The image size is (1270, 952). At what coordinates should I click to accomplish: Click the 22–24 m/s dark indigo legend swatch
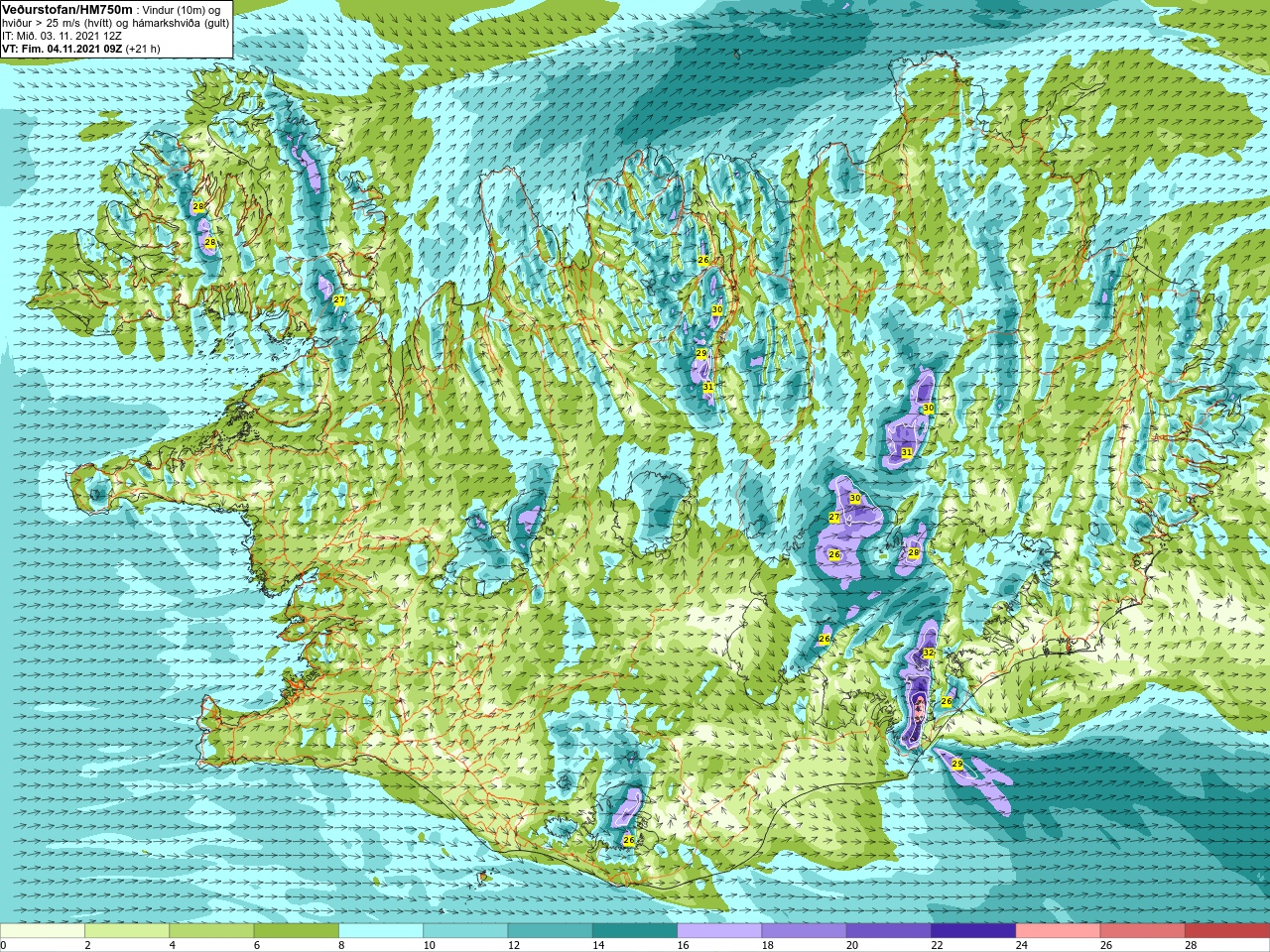(973, 930)
